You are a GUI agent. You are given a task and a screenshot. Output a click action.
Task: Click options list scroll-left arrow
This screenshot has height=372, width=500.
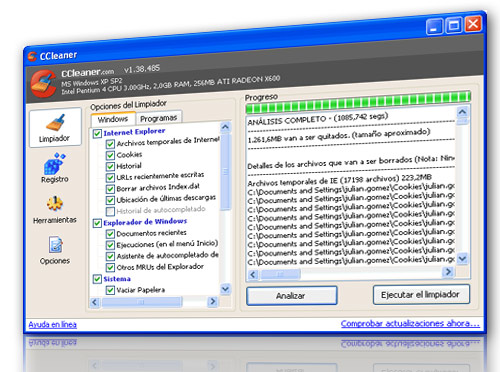95,302
